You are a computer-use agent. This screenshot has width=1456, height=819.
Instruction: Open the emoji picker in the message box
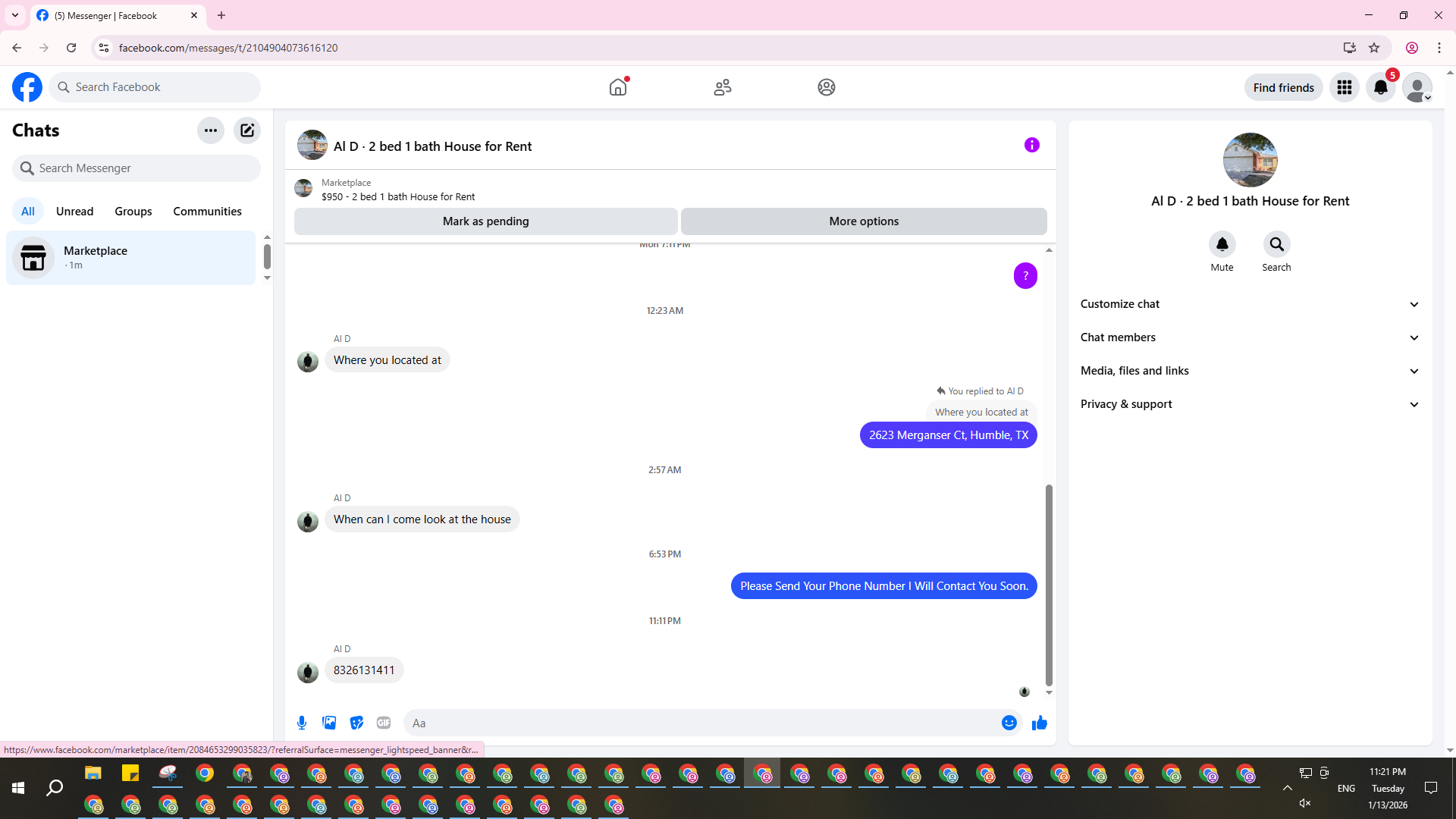pyautogui.click(x=1009, y=723)
